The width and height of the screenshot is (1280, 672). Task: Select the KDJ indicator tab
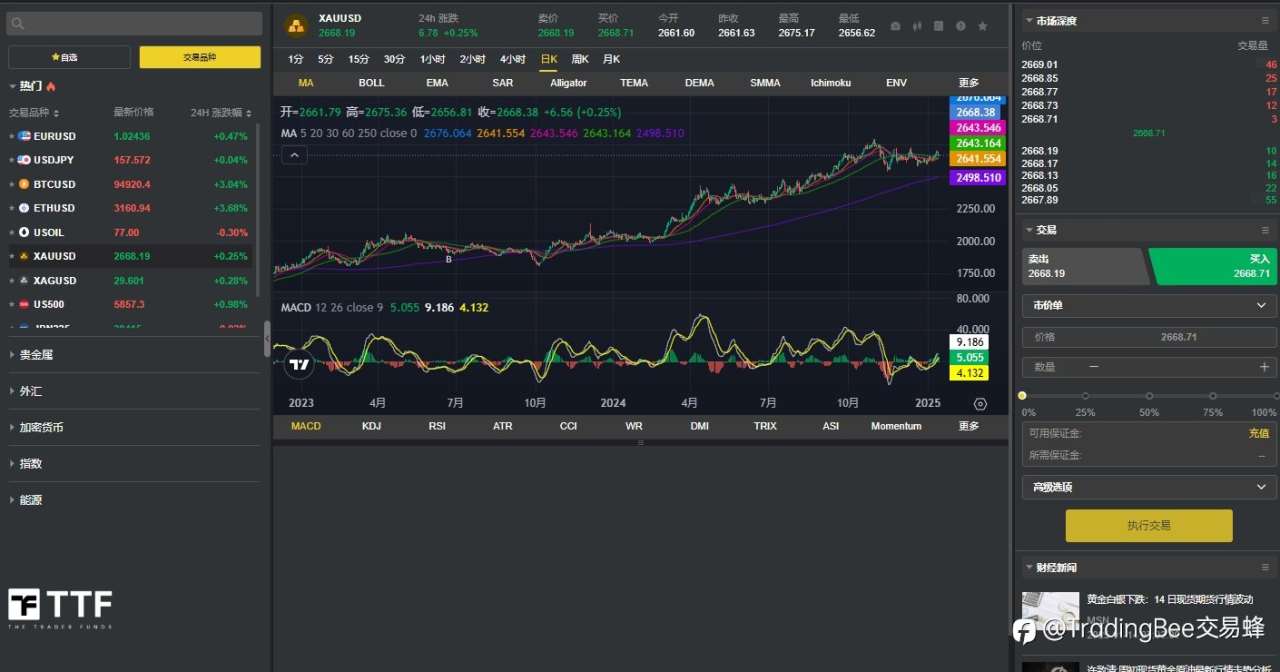pos(371,426)
